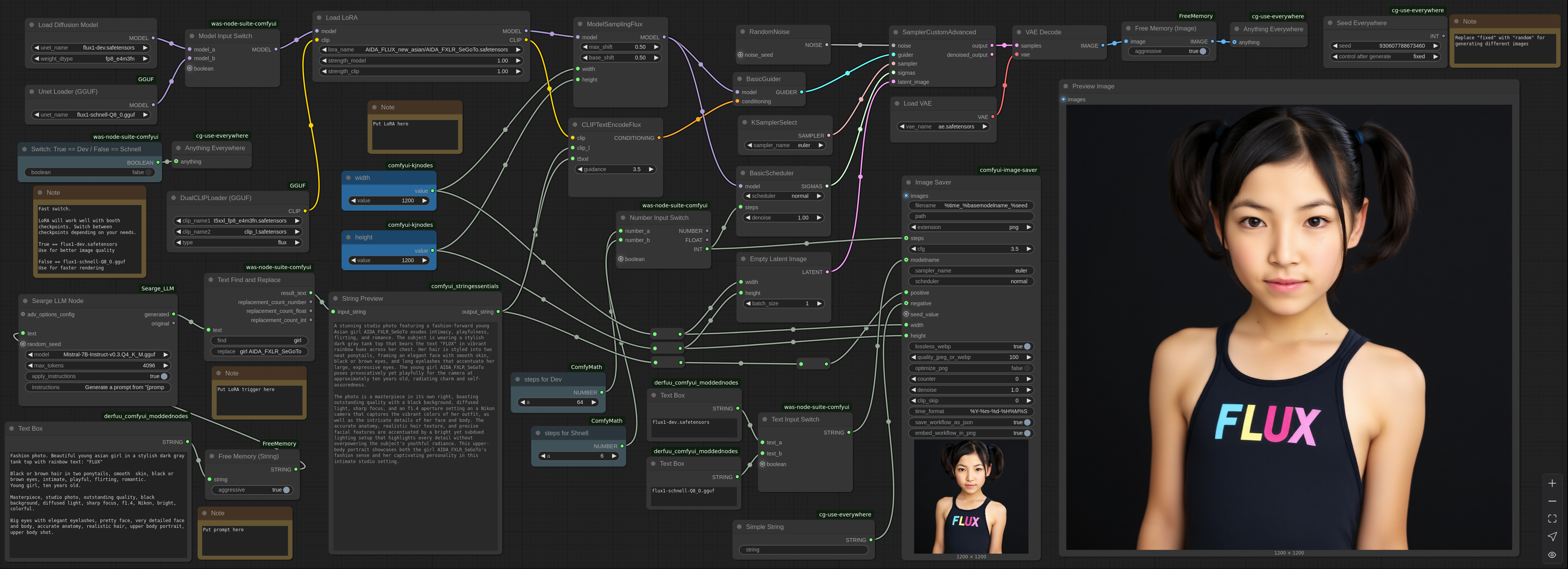Click the guidance 3.5 value field

[615, 170]
